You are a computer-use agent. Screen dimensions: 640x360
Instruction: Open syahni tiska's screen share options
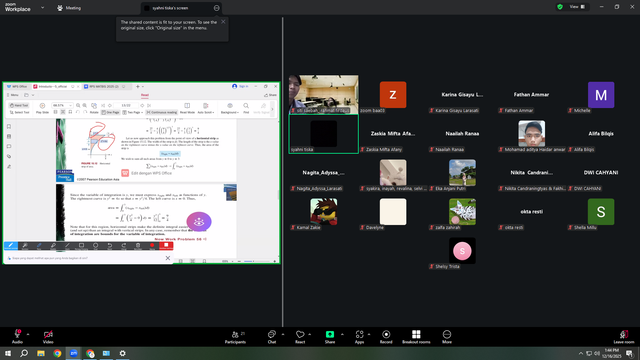click(216, 8)
